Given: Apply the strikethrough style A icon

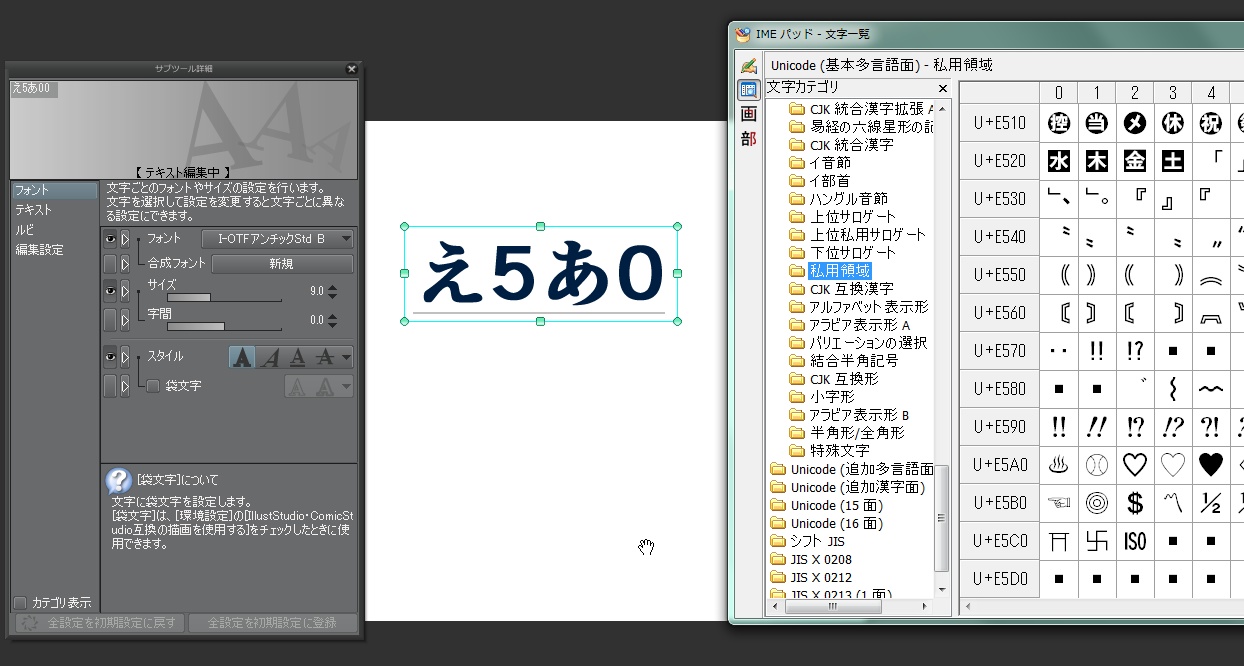Looking at the screenshot, I should pos(324,357).
